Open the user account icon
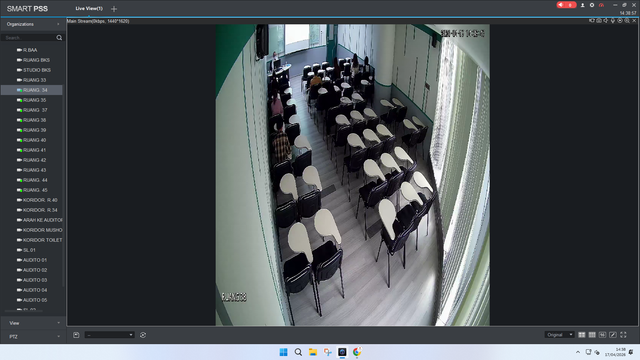Viewport: 640px width, 360px height. [582, 5]
